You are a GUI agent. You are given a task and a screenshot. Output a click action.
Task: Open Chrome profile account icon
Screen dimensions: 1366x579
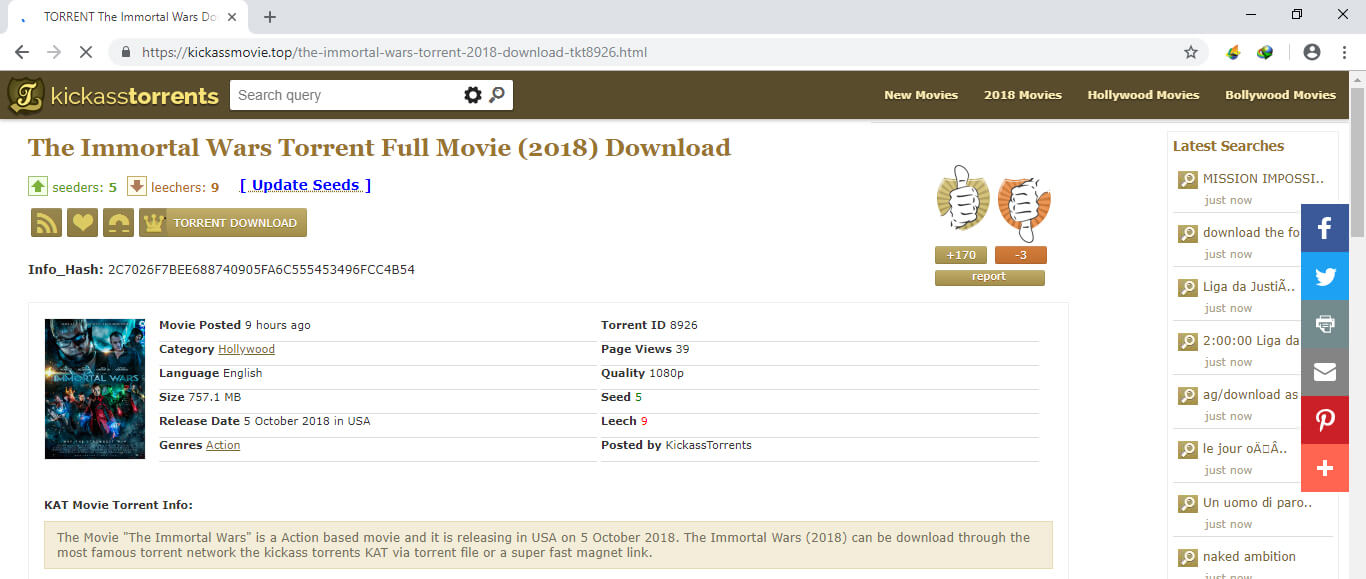click(1312, 52)
